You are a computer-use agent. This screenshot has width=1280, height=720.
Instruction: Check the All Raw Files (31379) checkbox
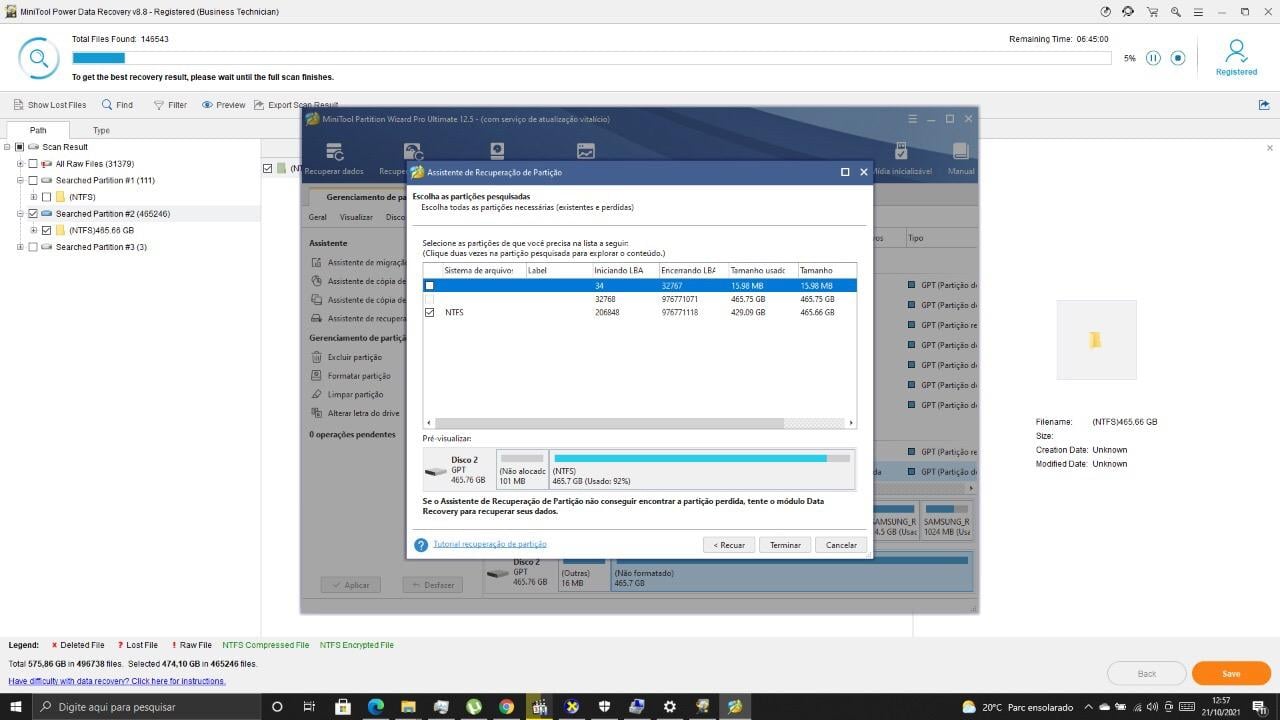click(x=33, y=164)
